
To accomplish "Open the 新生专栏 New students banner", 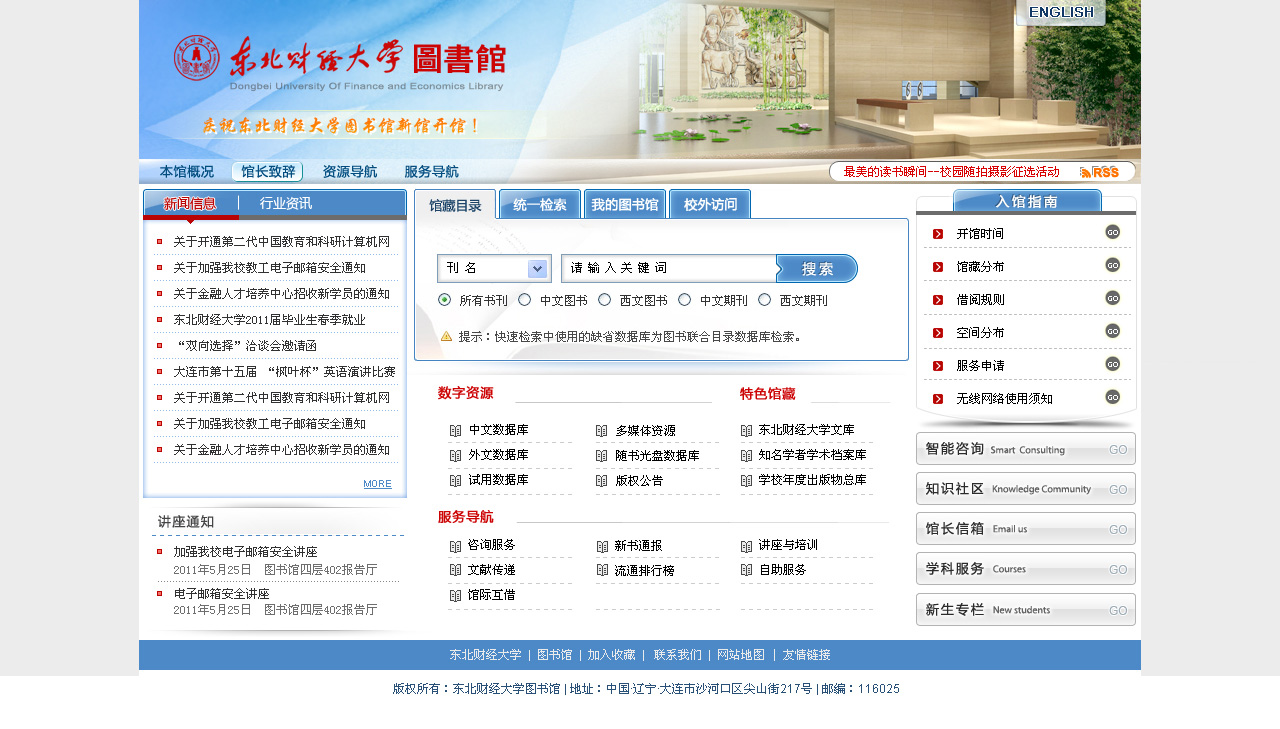I will click(1026, 610).
